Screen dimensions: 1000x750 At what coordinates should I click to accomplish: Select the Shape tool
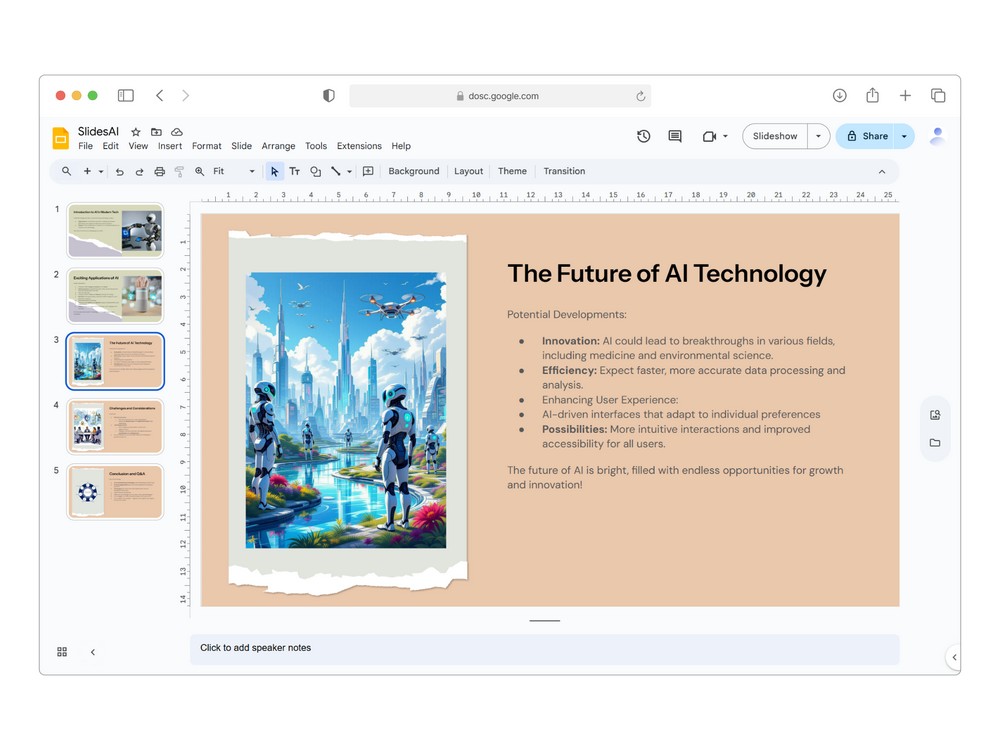316,171
